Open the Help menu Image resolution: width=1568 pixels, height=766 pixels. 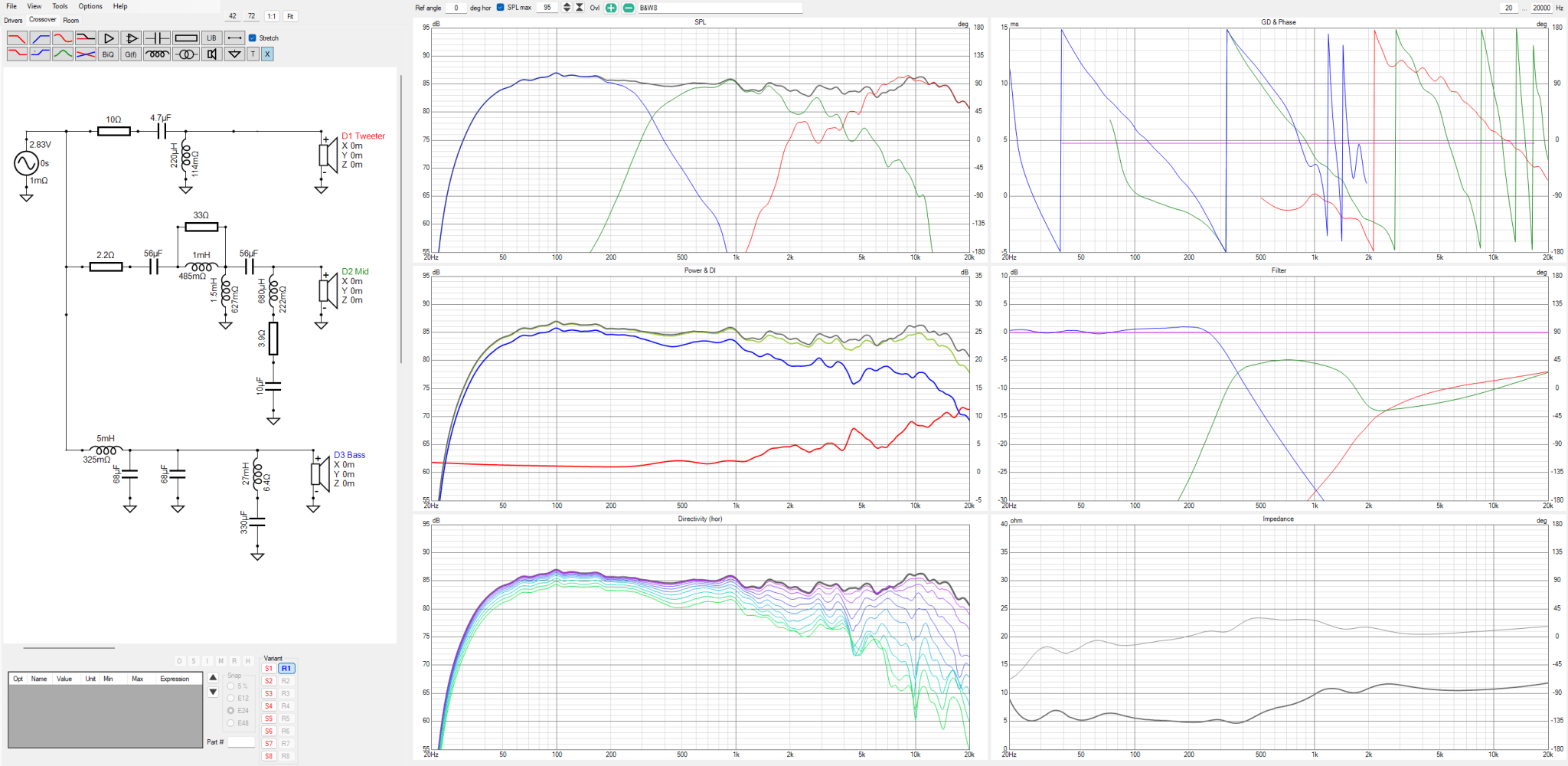[x=120, y=6]
